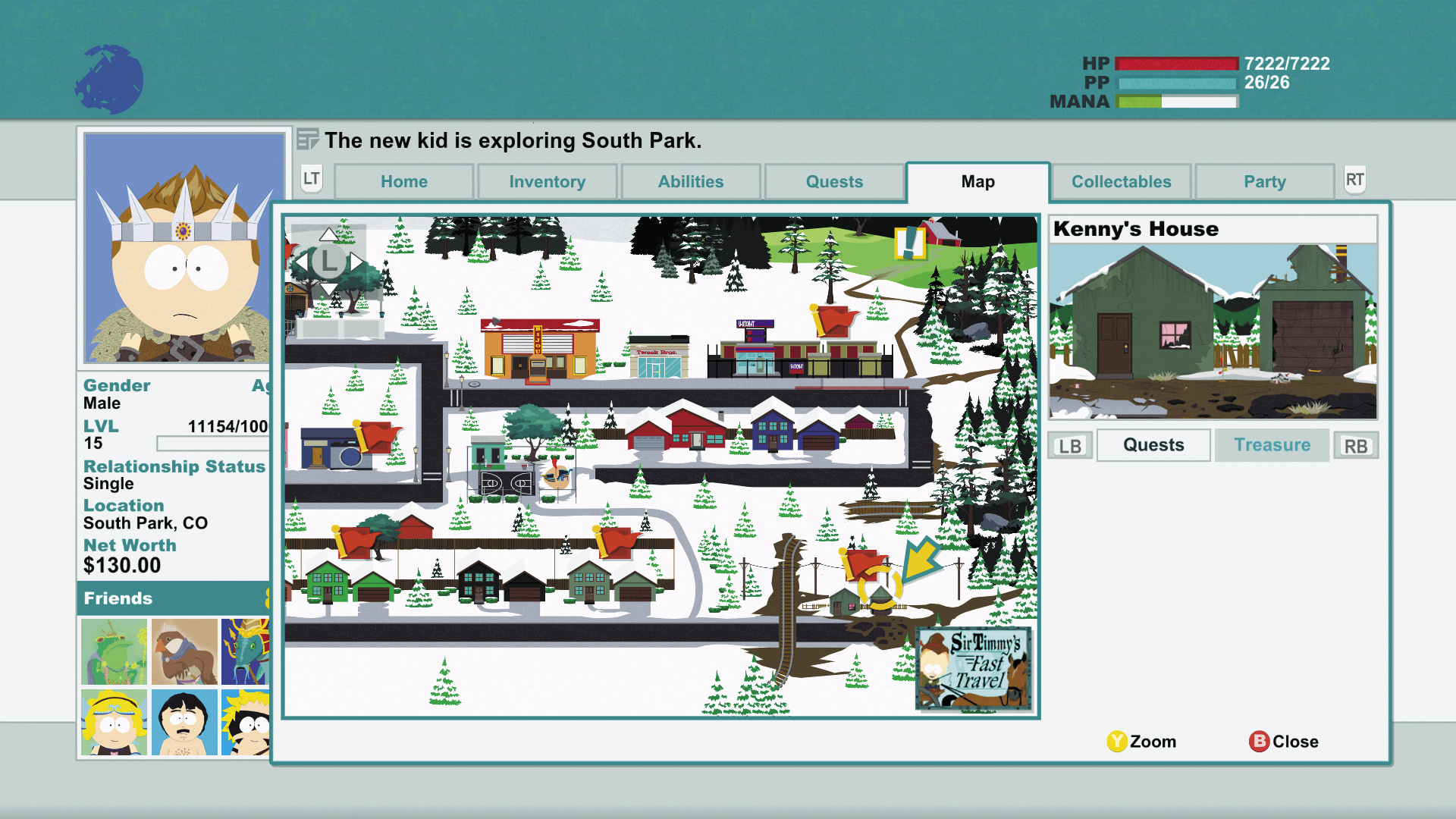1456x819 pixels.
Task: Click the red HP bar
Action: [x=1177, y=64]
